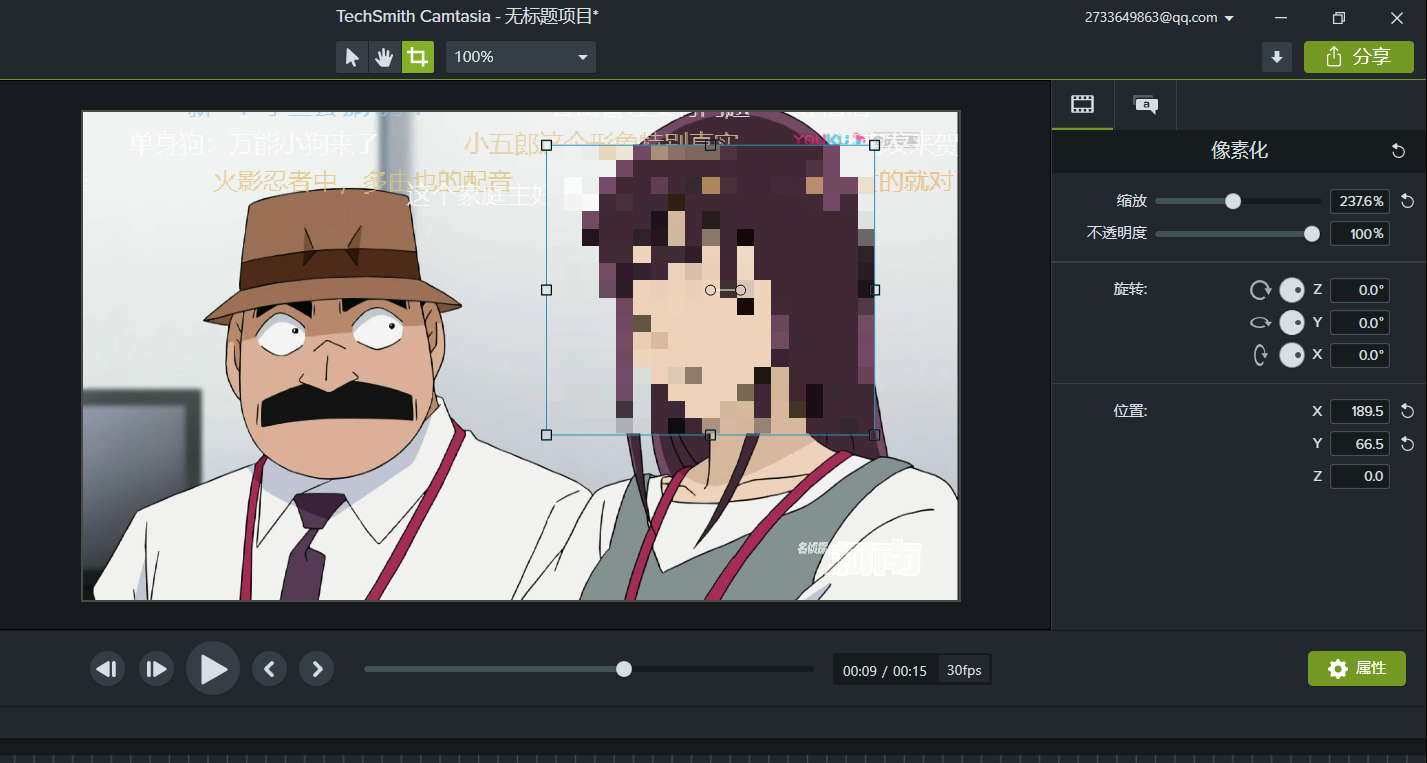Maximize or restore the Camtasia window

[1339, 18]
